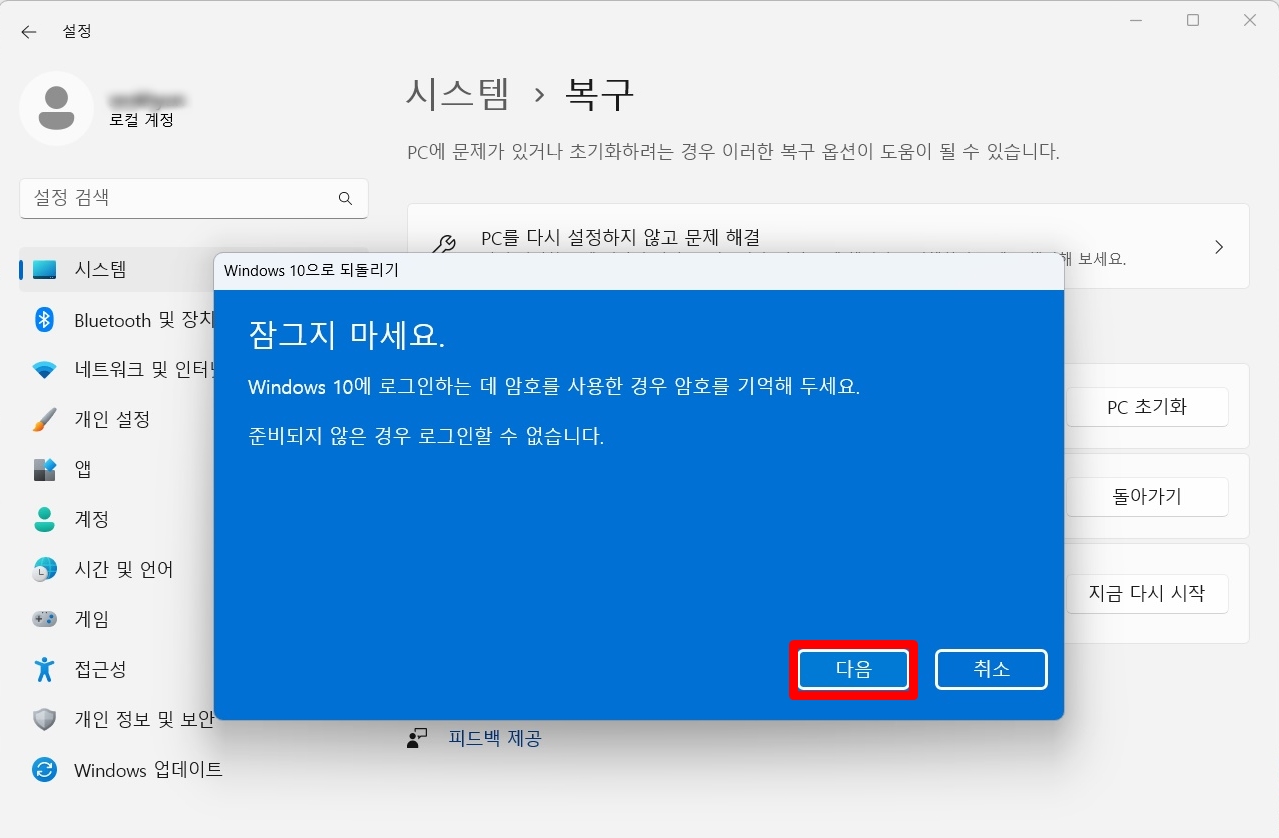Click the 돌아가기 button
The image size is (1279, 838).
(1147, 496)
